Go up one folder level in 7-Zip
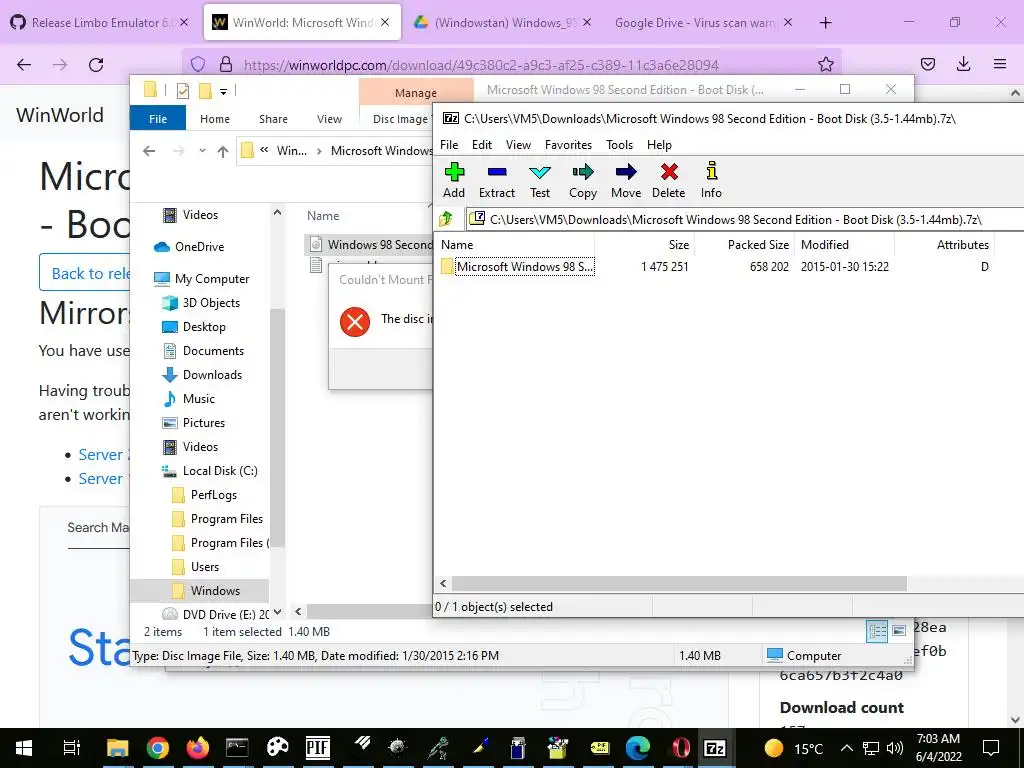The height and width of the screenshot is (768, 1024). click(x=447, y=219)
